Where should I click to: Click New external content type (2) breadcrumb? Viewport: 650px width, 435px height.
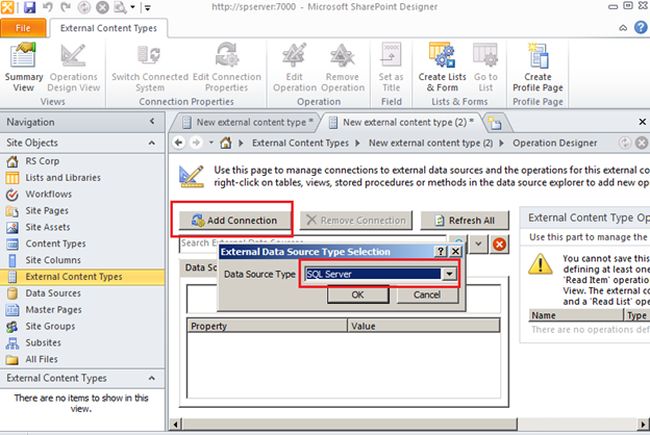tap(431, 143)
